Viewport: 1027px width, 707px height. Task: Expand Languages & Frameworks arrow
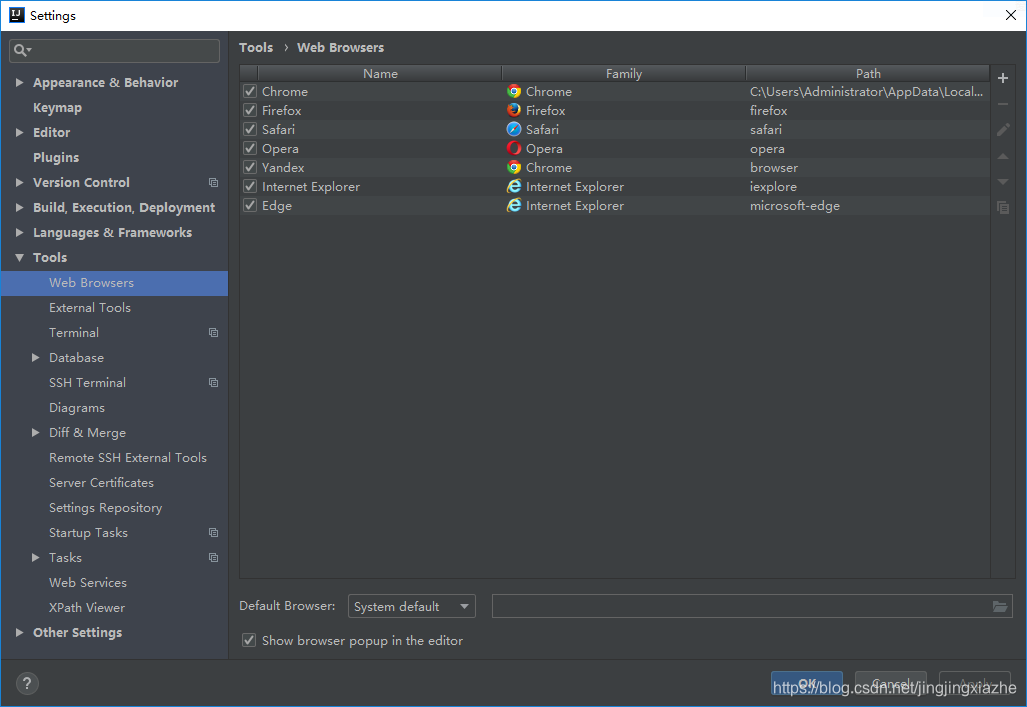pyautogui.click(x=20, y=233)
